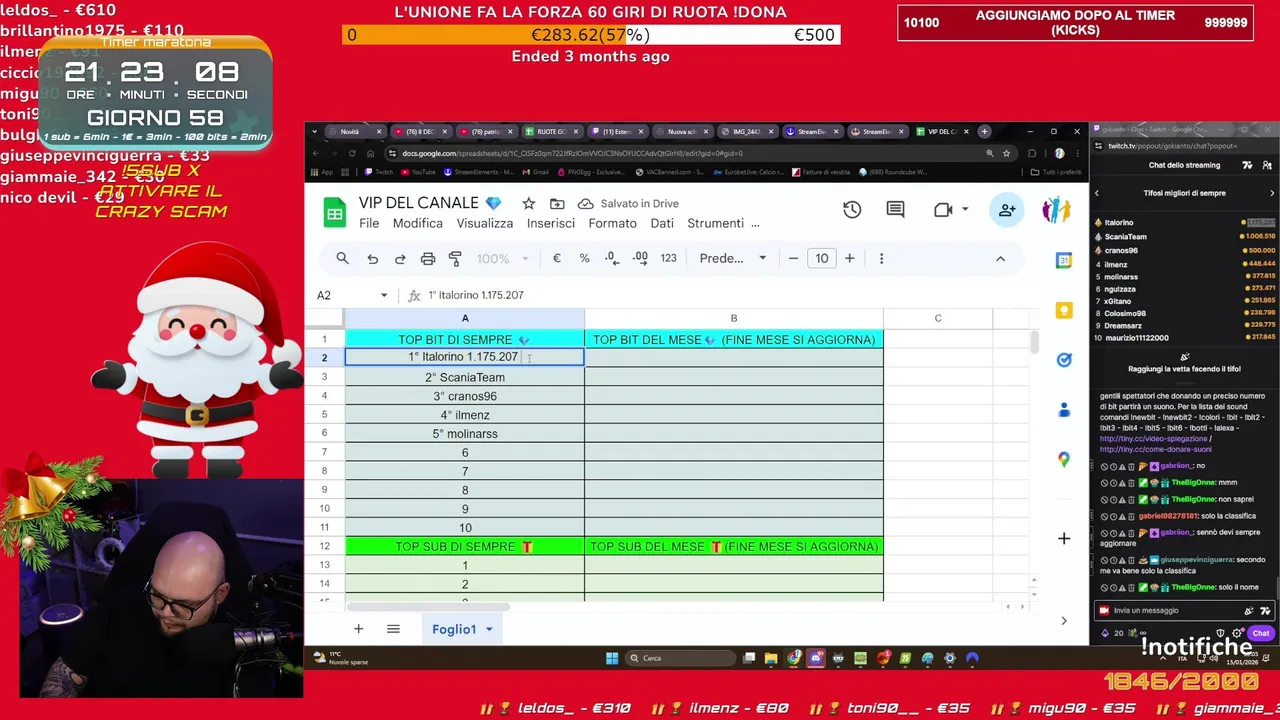Click the Meet video camera icon
1280x720 pixels.
943,210
